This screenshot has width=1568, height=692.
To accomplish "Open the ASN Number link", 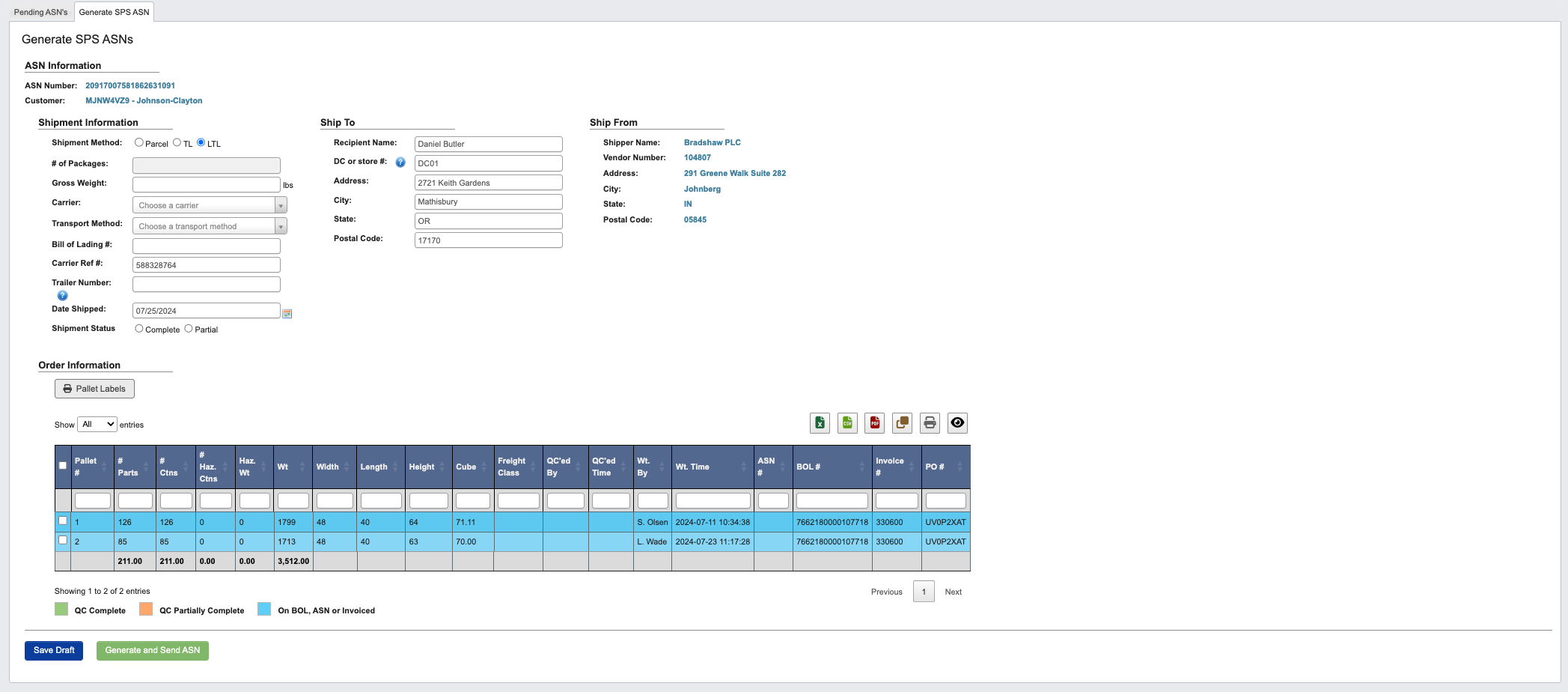I will (x=129, y=85).
